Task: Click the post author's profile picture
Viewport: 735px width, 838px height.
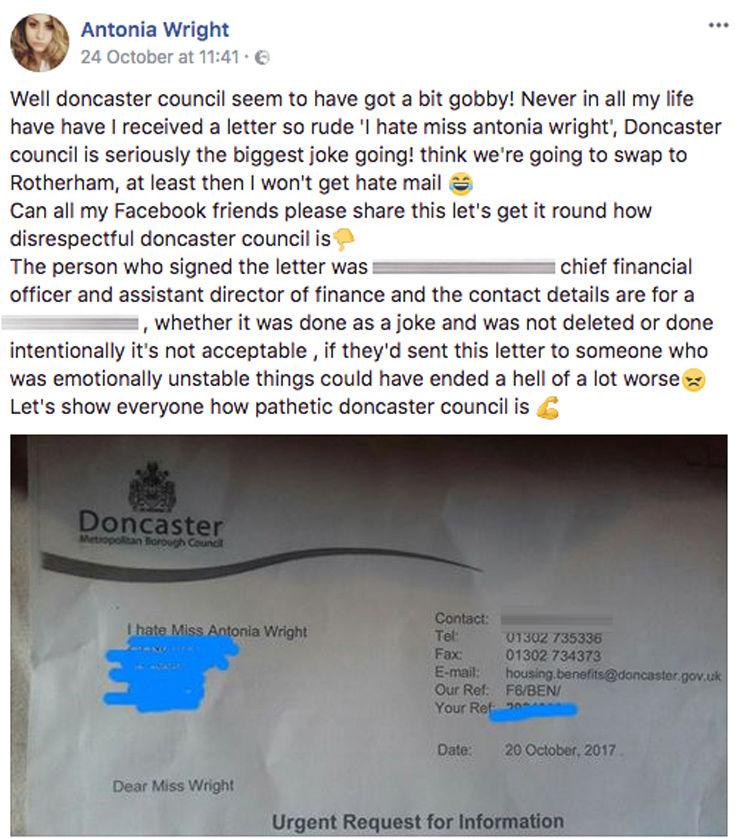Action: point(39,42)
